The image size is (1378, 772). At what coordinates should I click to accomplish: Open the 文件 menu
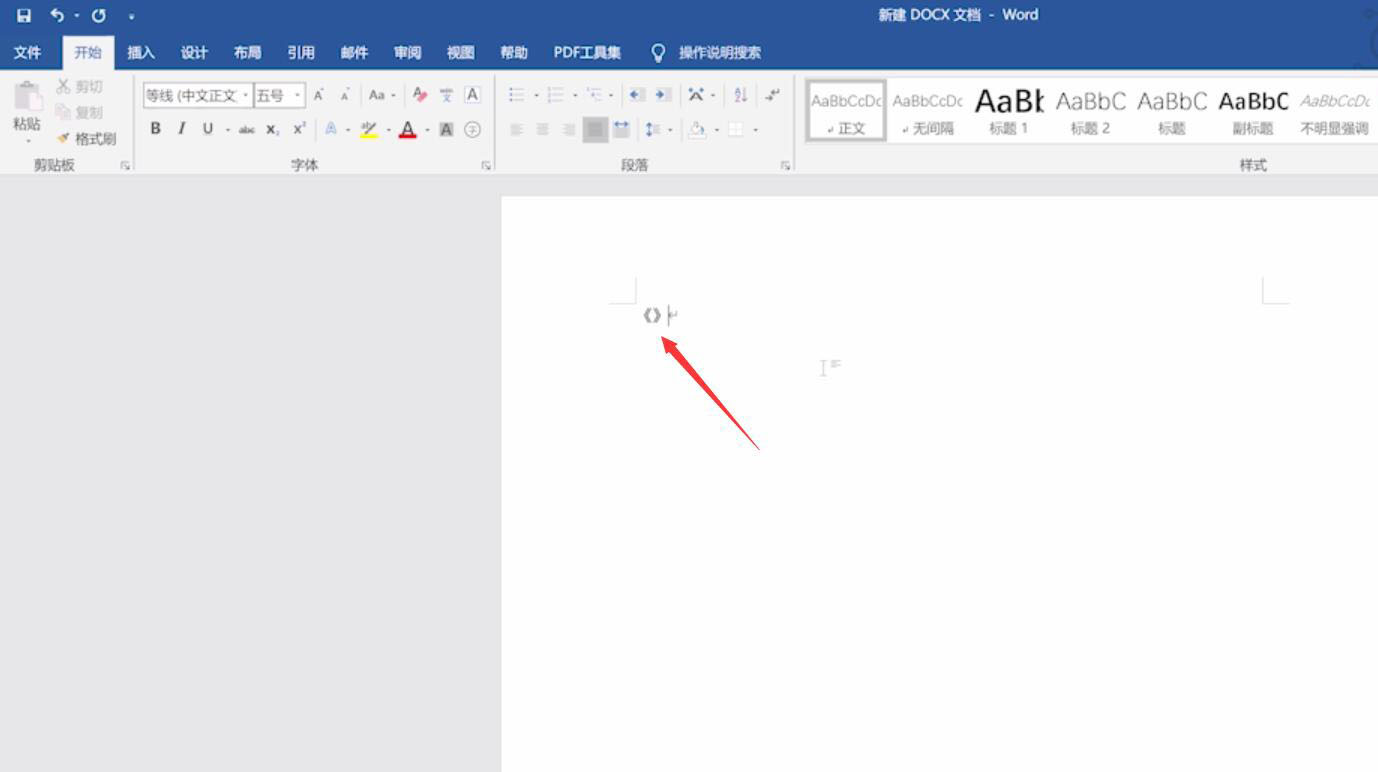tap(28, 53)
